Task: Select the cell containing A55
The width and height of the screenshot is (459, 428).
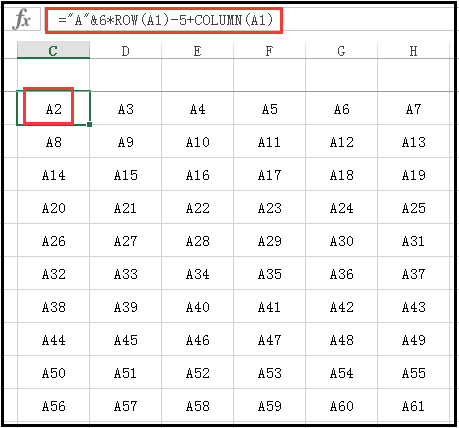Action: coord(413,372)
